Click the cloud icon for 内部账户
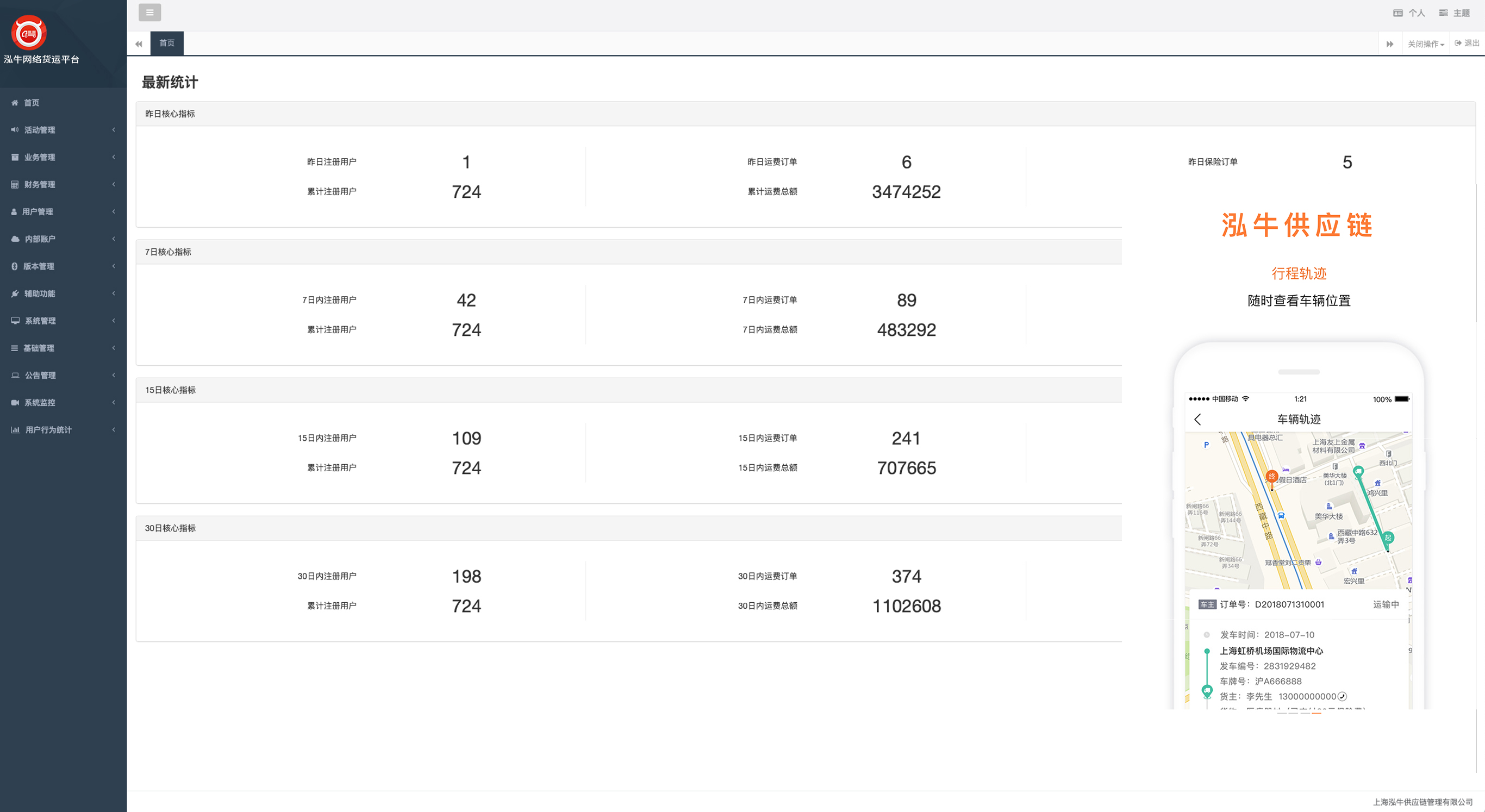Viewport: 1485px width, 812px height. tap(16, 239)
